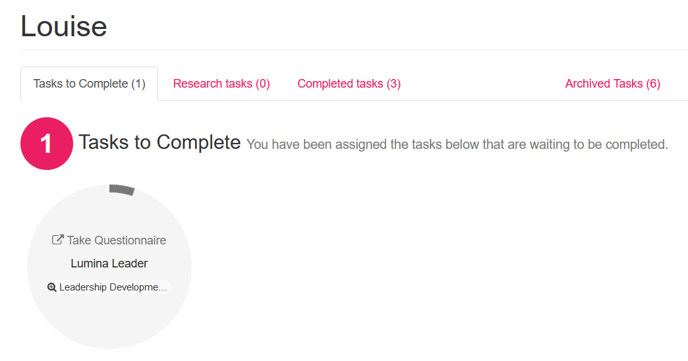
Task: Click the assigned tasks description sentence
Action: [457, 144]
